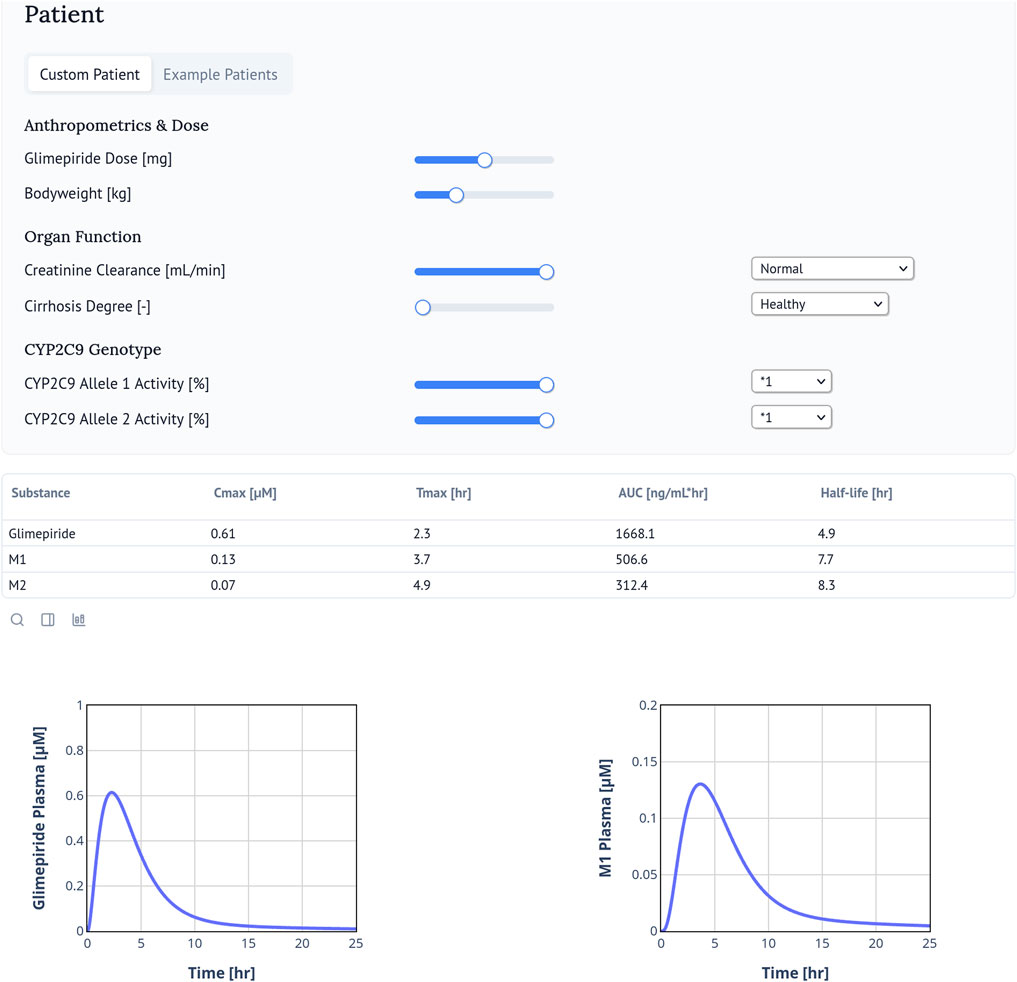Click the Half-life column header
The image size is (1017, 982).
tap(855, 493)
